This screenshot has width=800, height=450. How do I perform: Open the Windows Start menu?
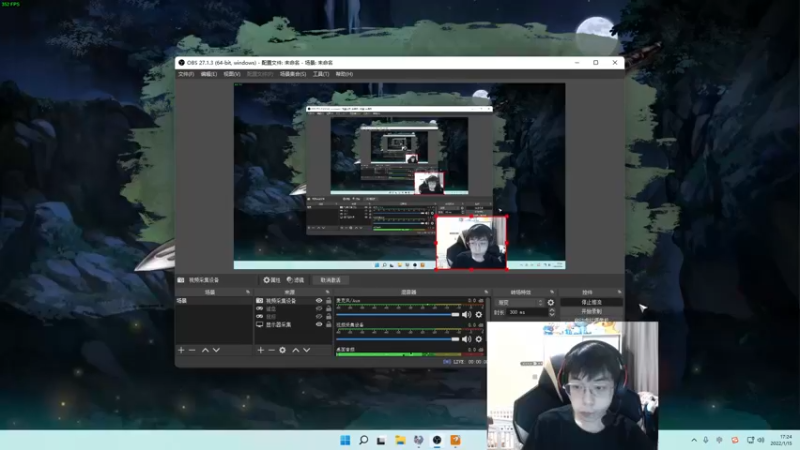(x=345, y=440)
